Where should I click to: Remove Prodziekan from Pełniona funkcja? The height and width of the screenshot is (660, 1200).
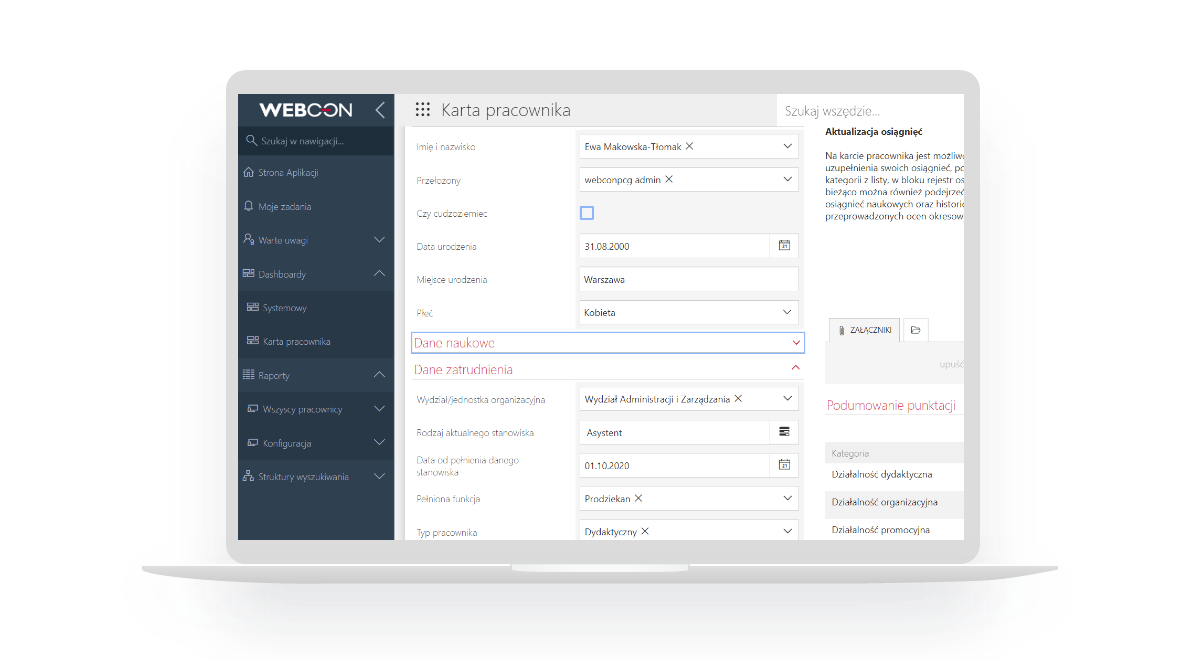pos(638,498)
